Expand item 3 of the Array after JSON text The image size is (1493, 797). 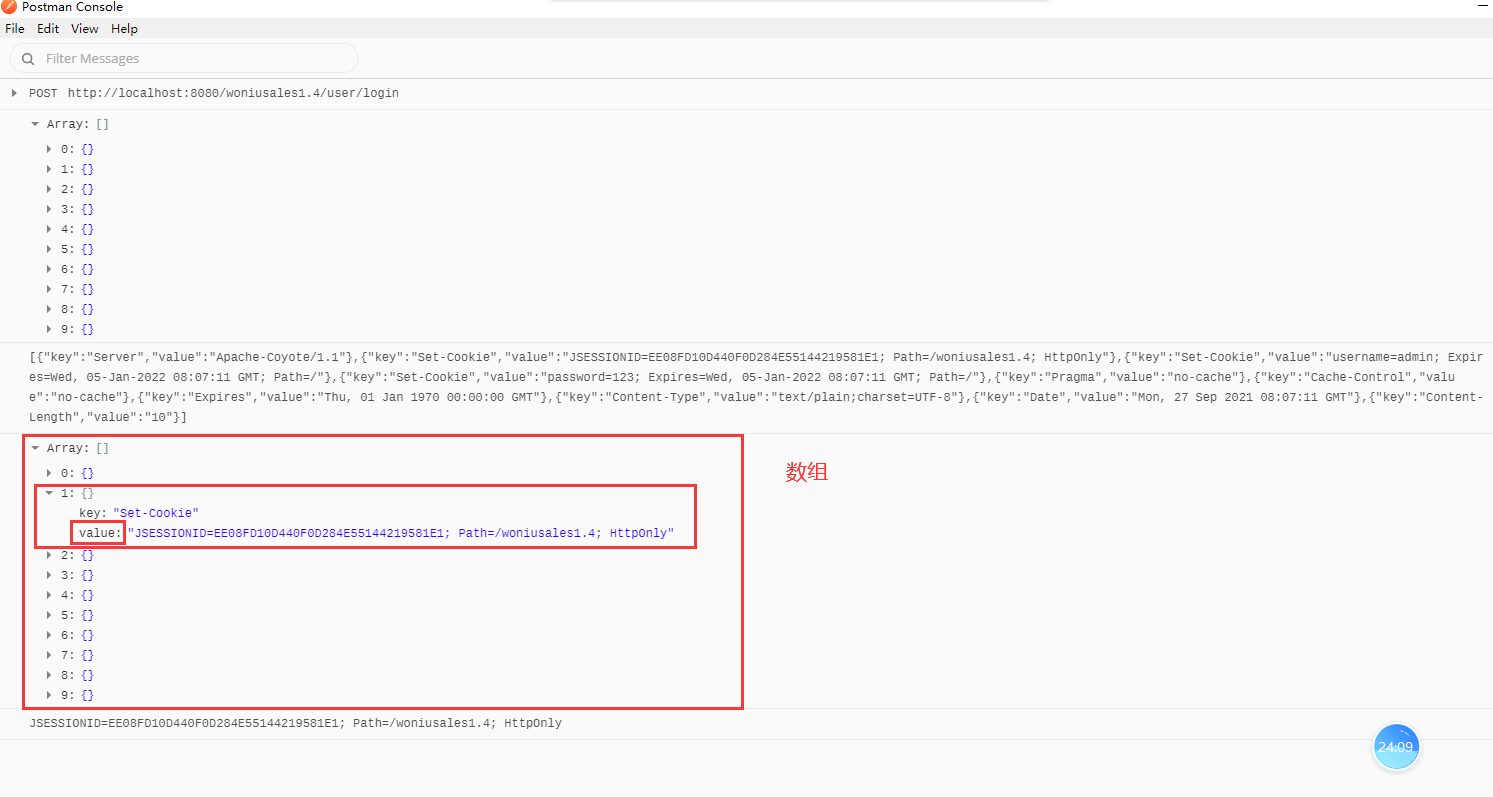(49, 575)
